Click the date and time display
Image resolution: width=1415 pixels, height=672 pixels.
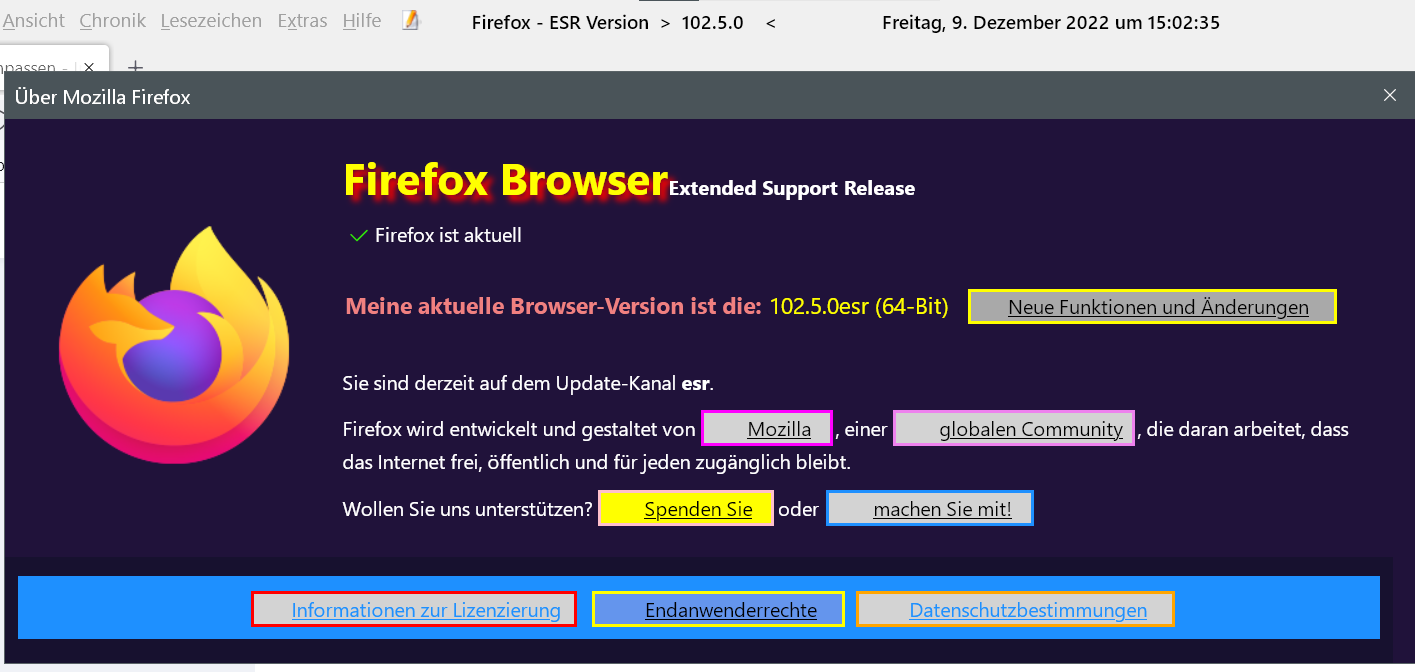1051,22
